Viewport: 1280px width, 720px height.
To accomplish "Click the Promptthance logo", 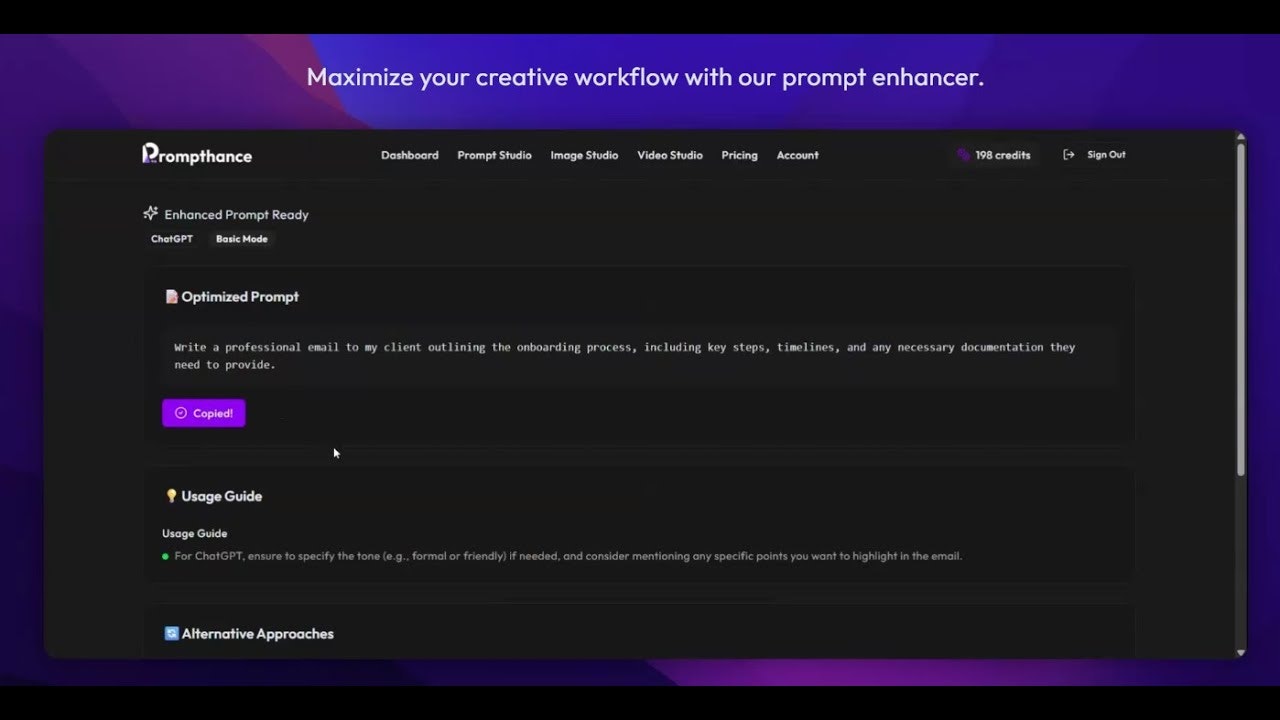I will [197, 154].
